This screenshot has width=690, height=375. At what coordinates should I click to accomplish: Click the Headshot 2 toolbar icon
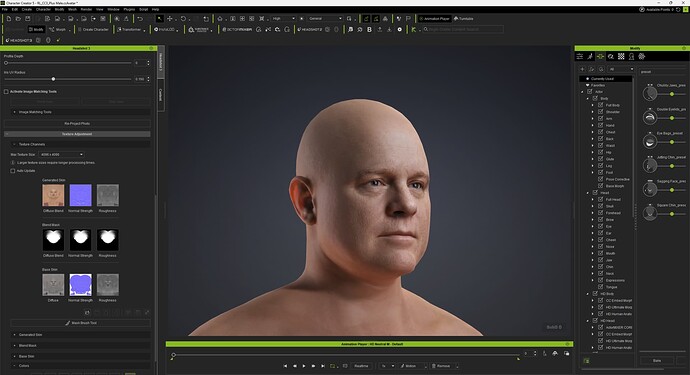(309, 29)
